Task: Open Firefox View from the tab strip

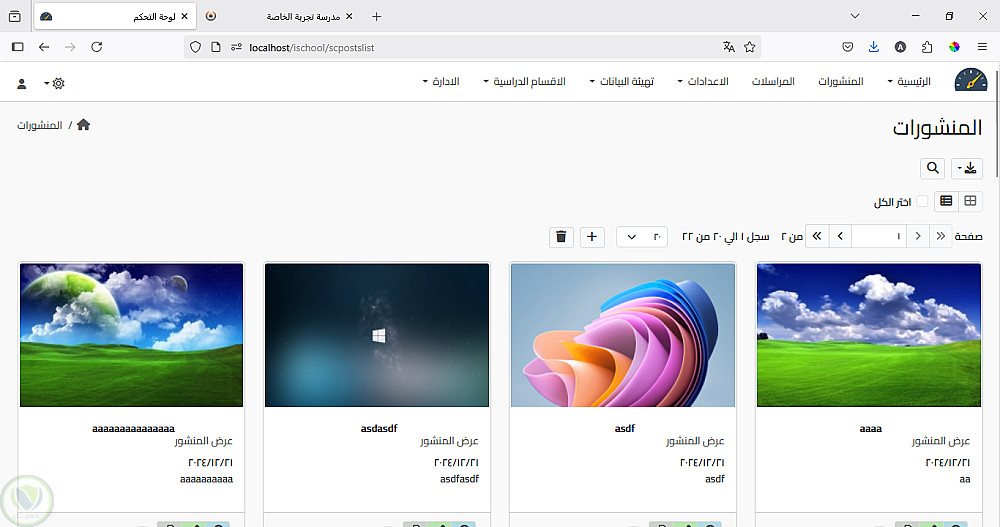Action: tap(15, 17)
